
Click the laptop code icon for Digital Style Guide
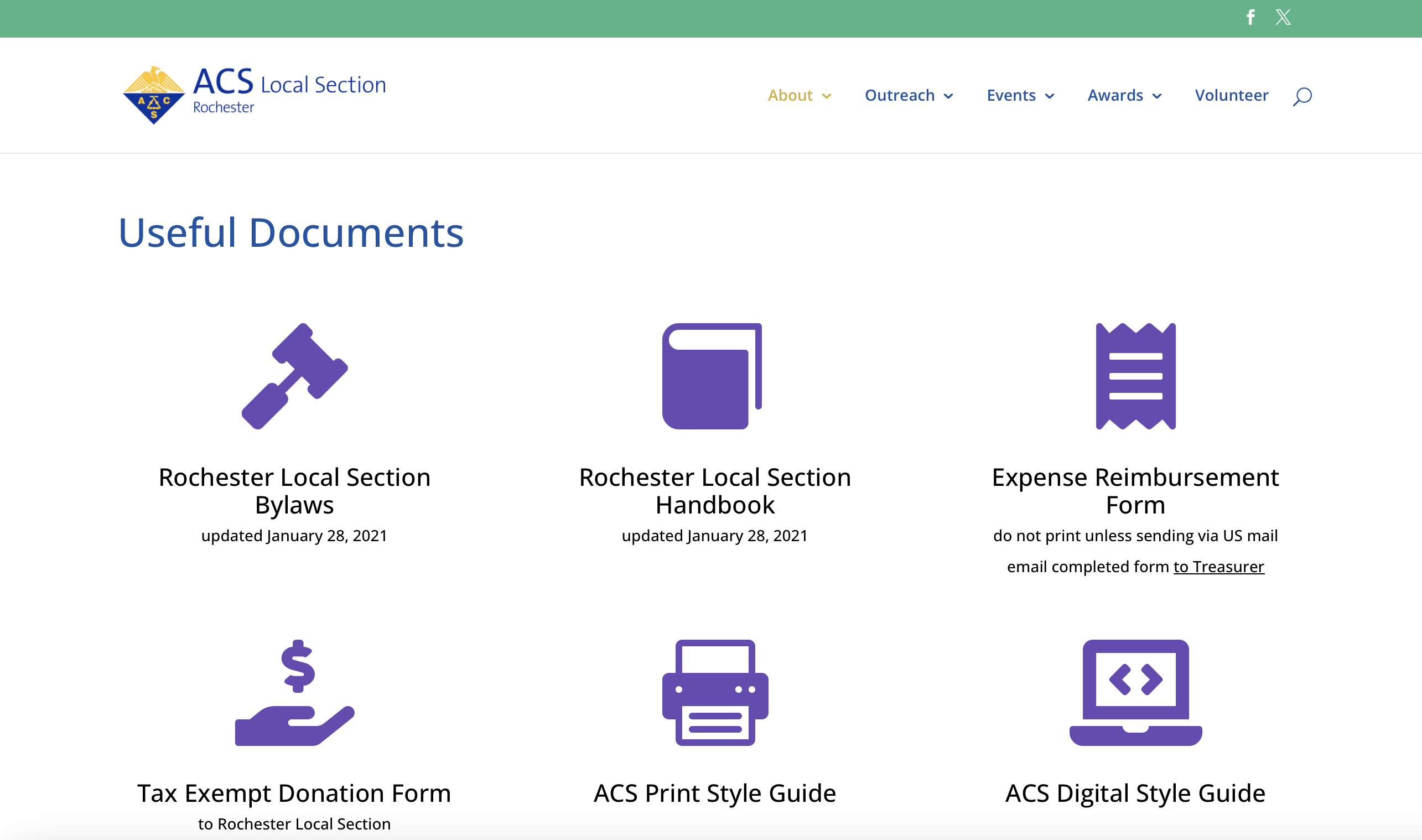[x=1136, y=693]
